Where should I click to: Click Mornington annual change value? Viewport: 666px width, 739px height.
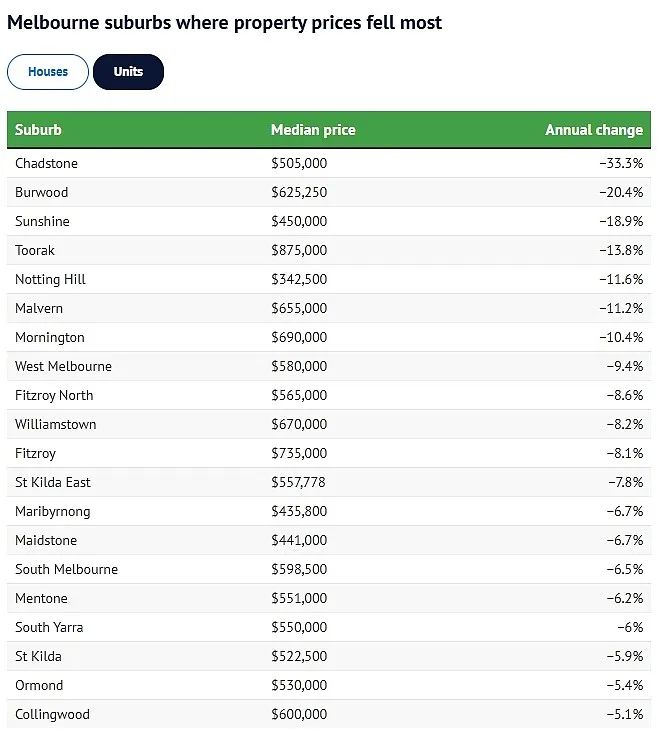pyautogui.click(x=621, y=337)
